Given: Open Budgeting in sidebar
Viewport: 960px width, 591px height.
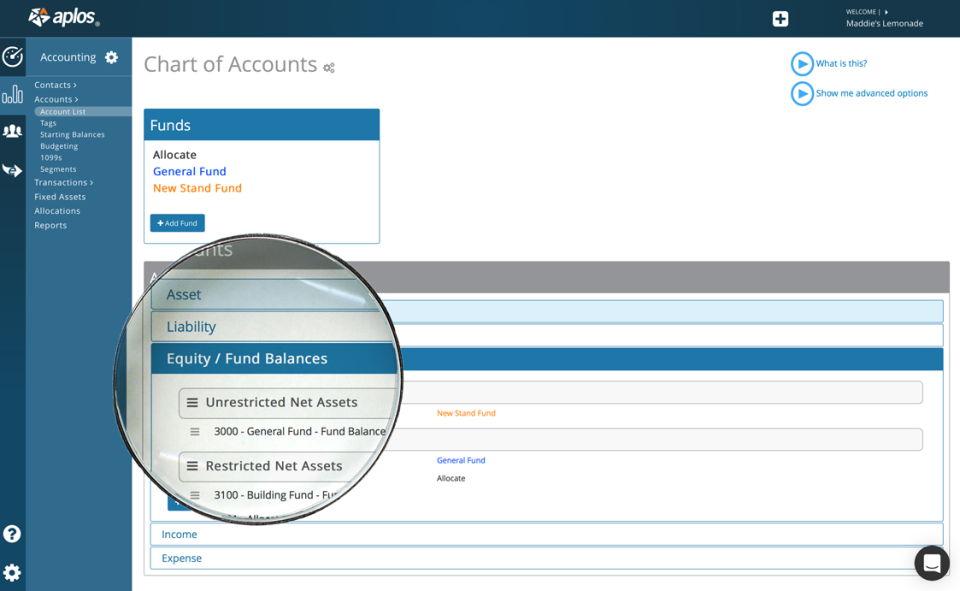Looking at the screenshot, I should coord(59,146).
